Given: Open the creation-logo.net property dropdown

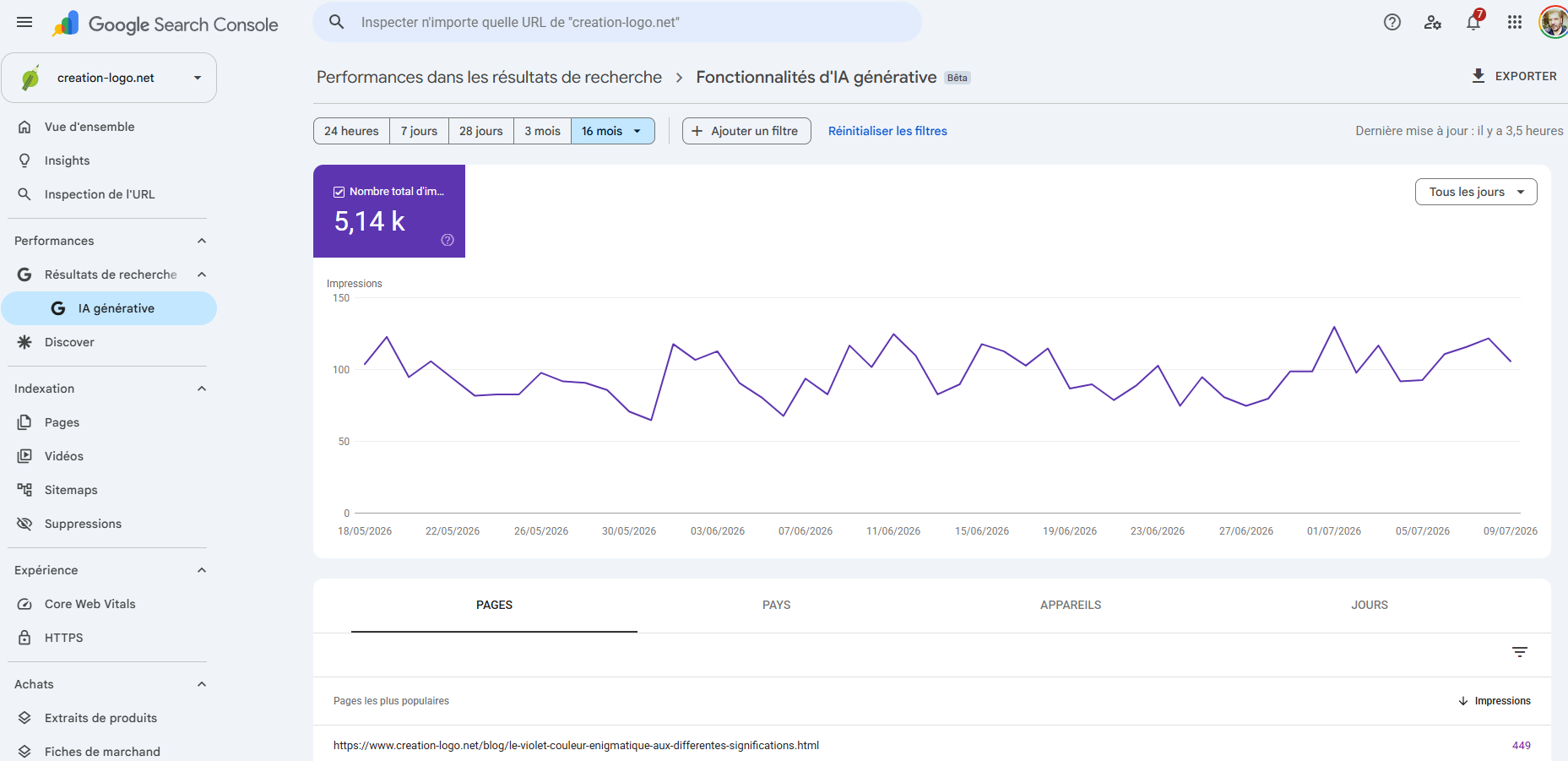Looking at the screenshot, I should coord(109,78).
